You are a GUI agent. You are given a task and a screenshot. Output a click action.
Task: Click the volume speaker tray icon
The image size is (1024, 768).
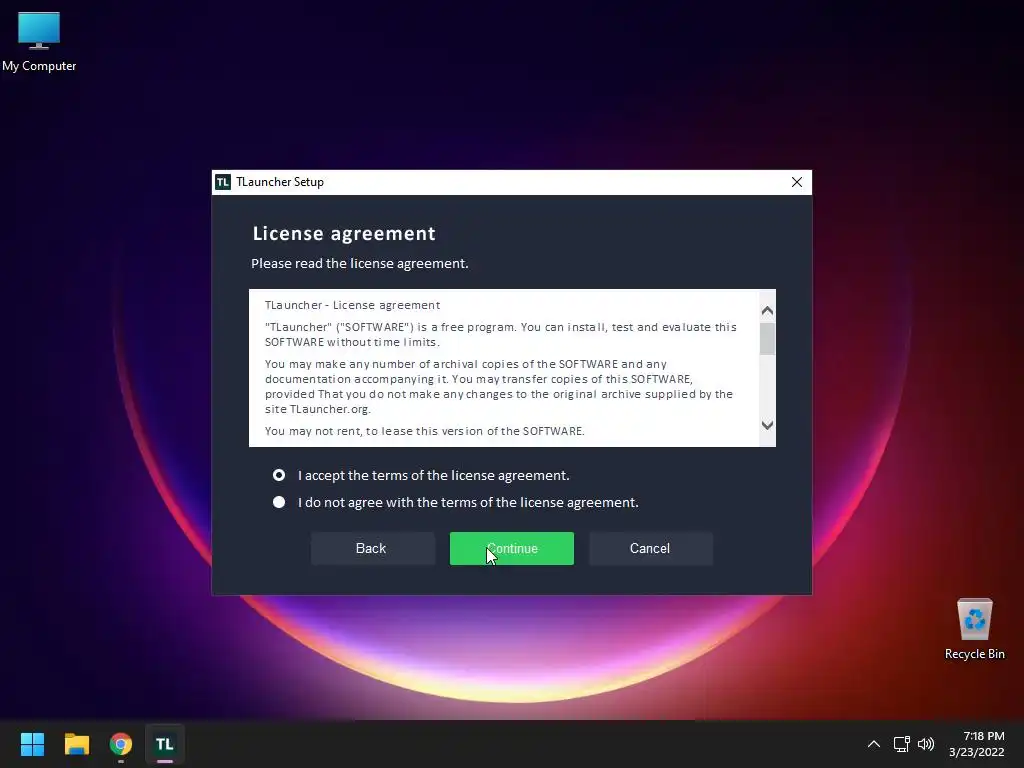[926, 744]
